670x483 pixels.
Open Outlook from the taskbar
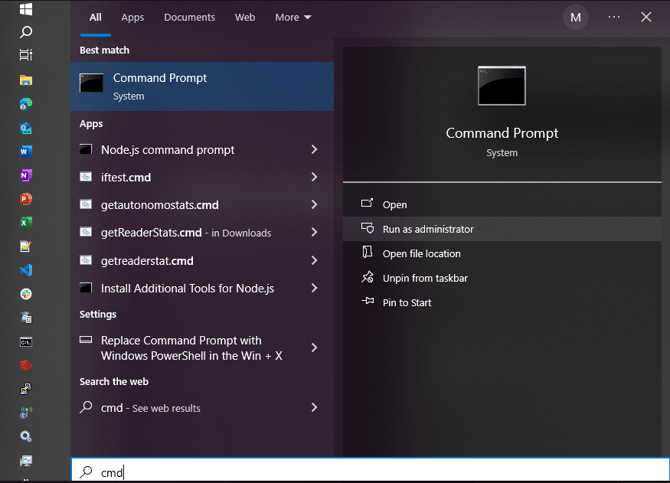[x=26, y=128]
